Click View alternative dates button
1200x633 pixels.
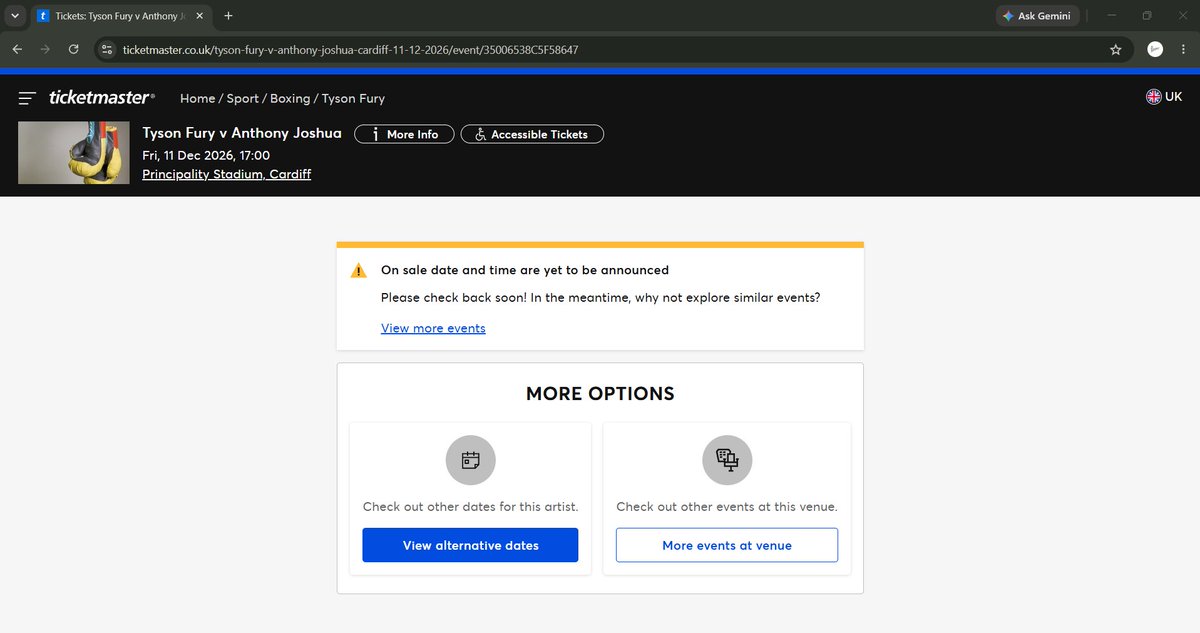470,545
